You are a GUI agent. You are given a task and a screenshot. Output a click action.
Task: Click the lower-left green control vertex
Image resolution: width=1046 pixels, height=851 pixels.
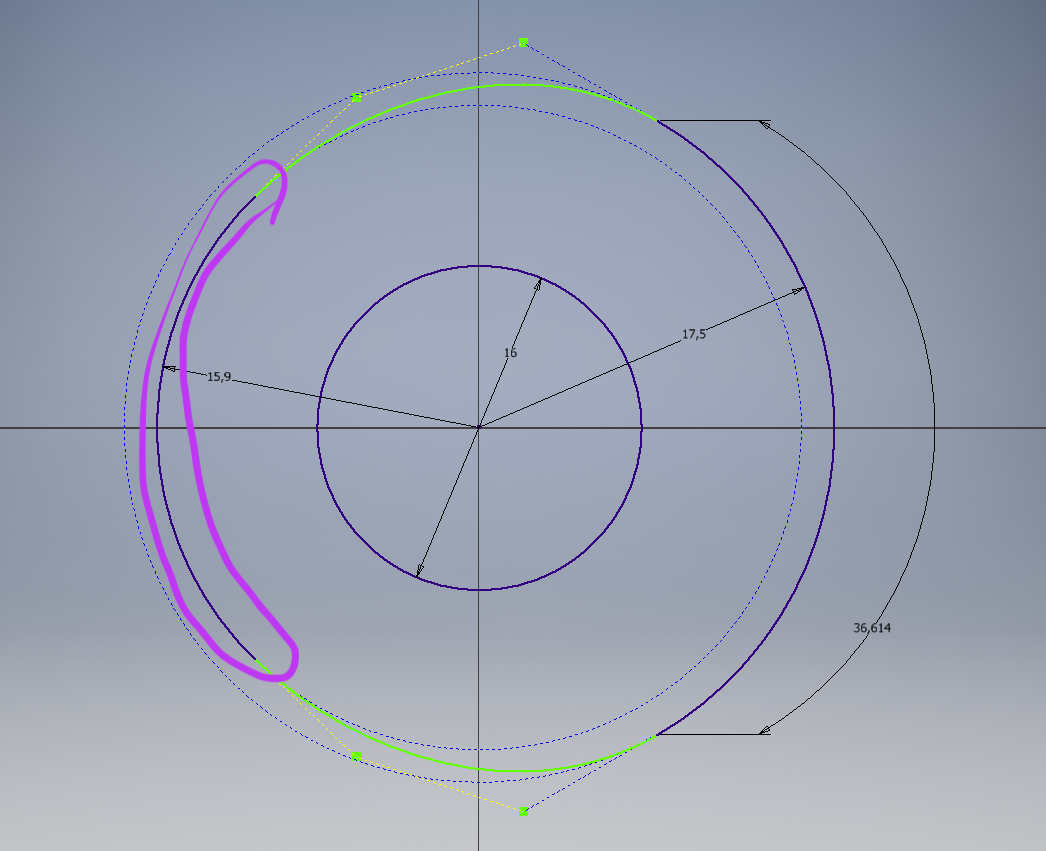pos(357,756)
